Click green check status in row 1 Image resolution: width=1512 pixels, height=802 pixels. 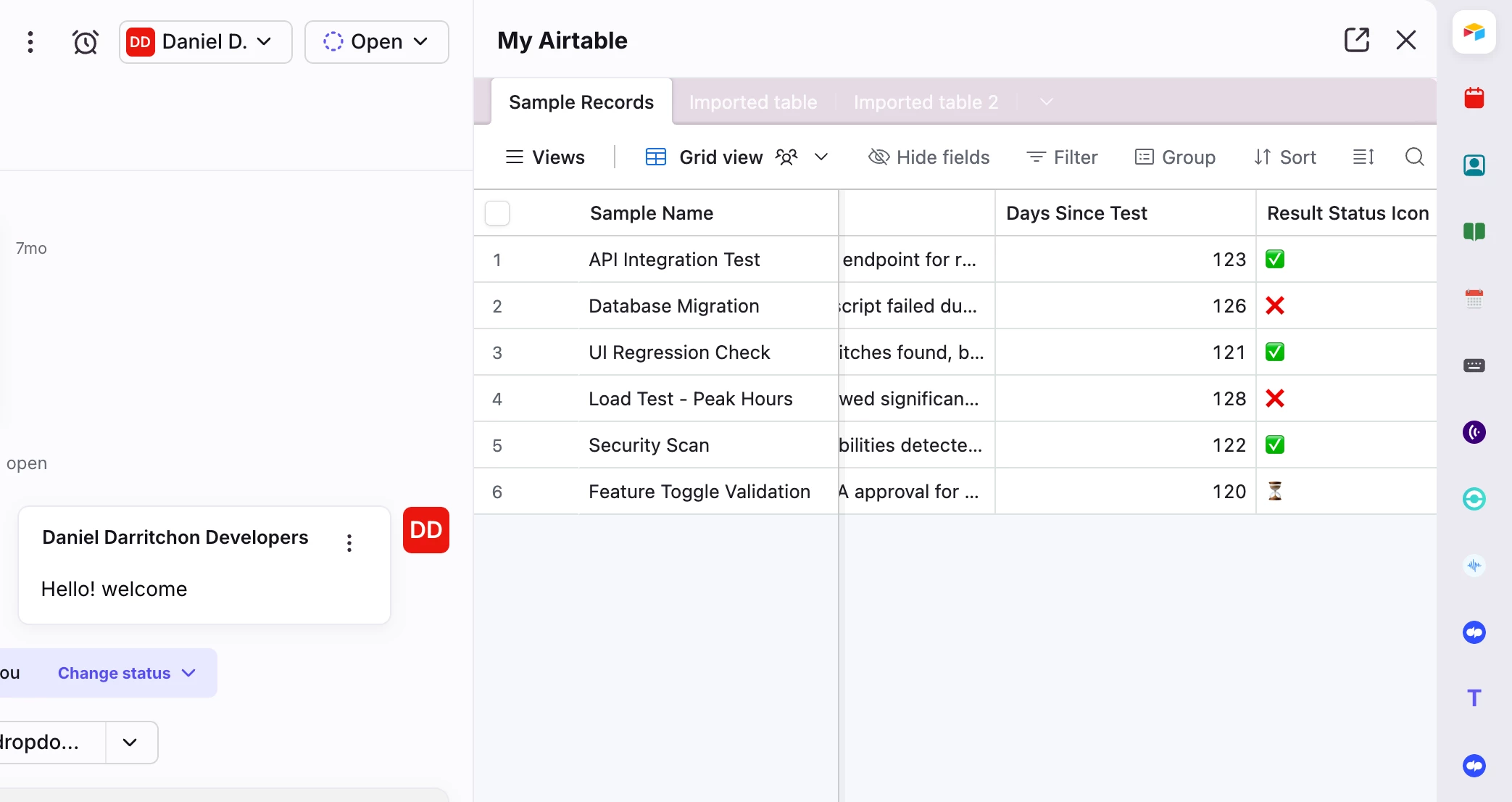click(1275, 260)
